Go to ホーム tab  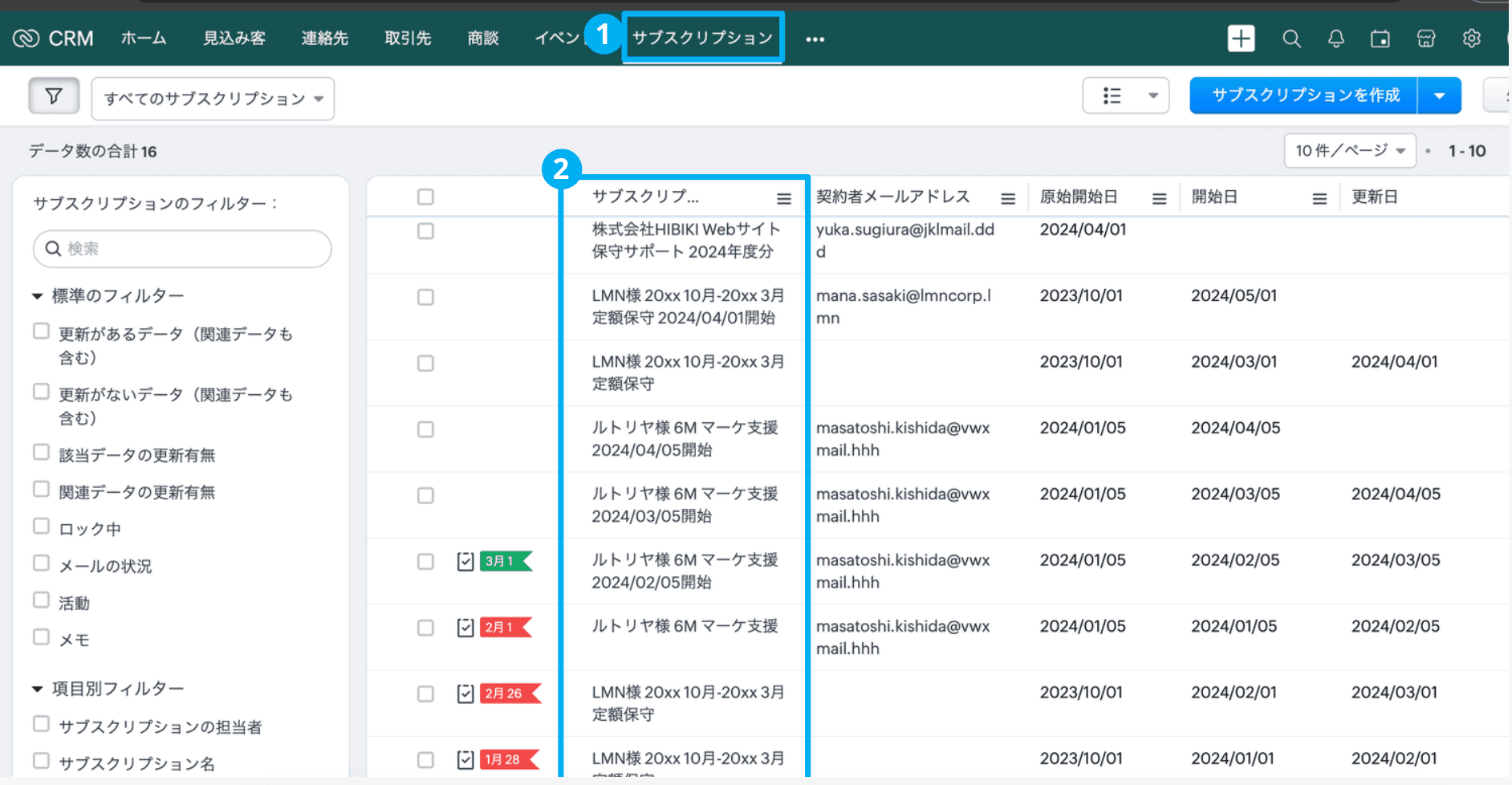tap(144, 38)
